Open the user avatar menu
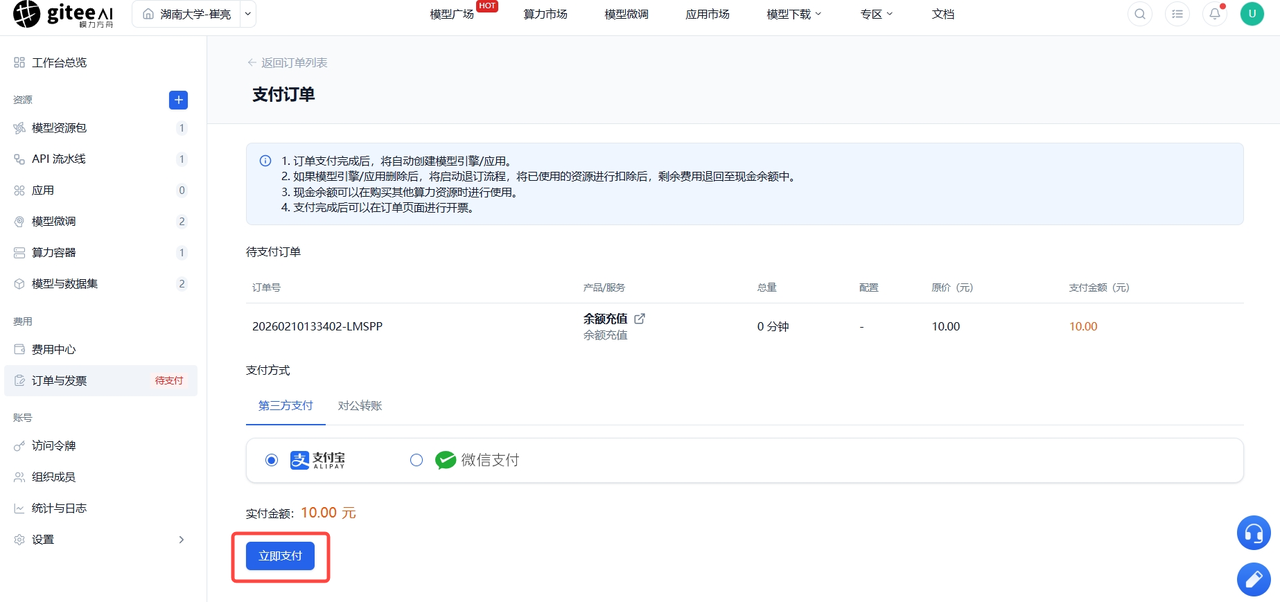Image resolution: width=1280 pixels, height=602 pixels. [1252, 14]
